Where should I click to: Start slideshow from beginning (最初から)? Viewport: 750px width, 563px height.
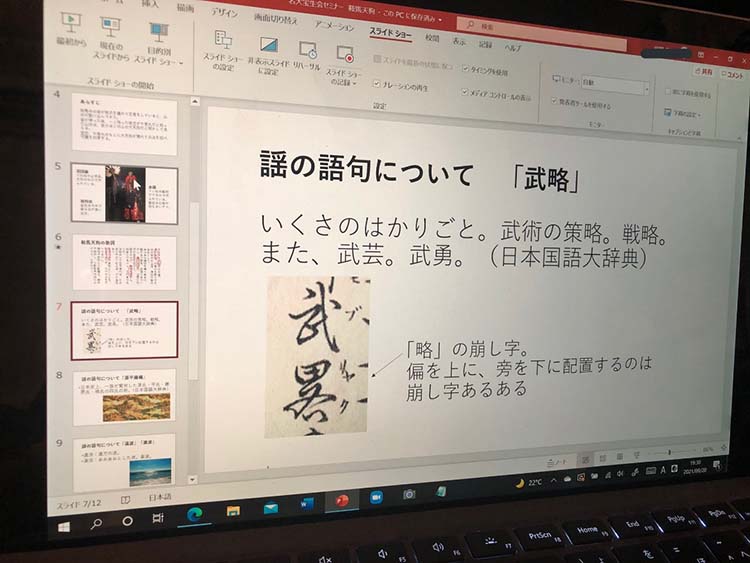(x=71, y=29)
